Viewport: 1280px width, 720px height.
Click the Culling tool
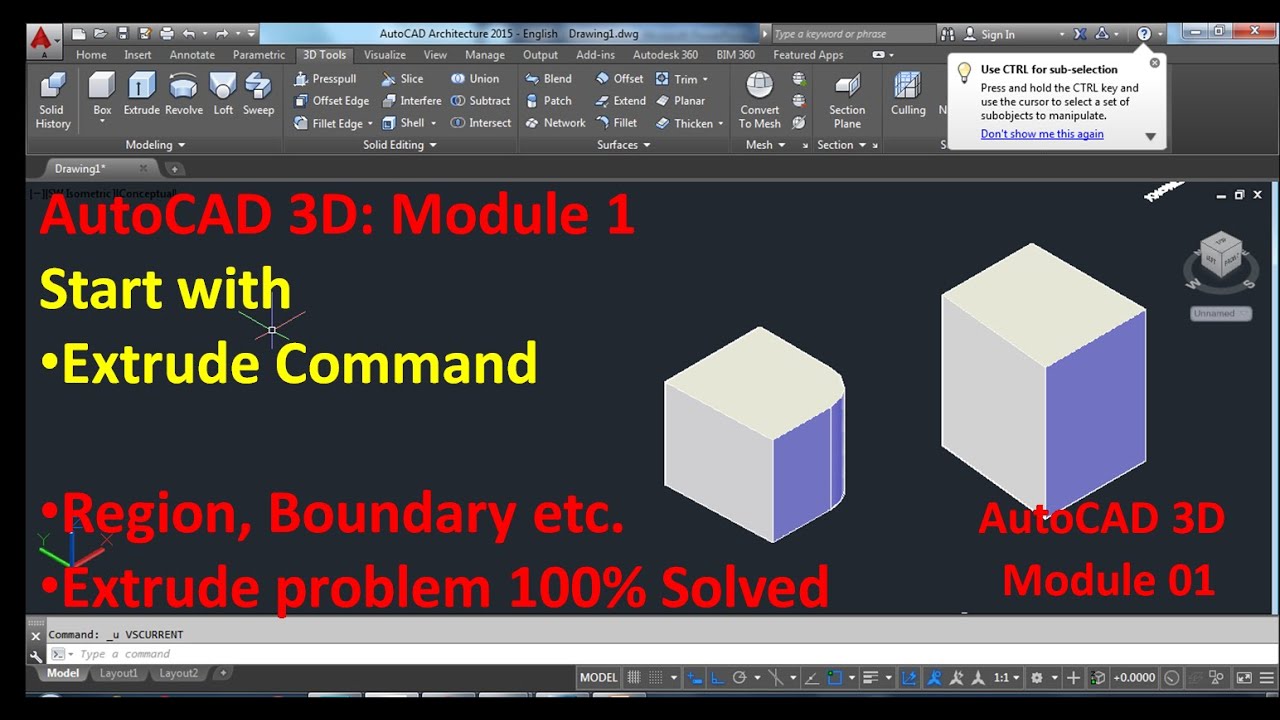click(x=908, y=95)
